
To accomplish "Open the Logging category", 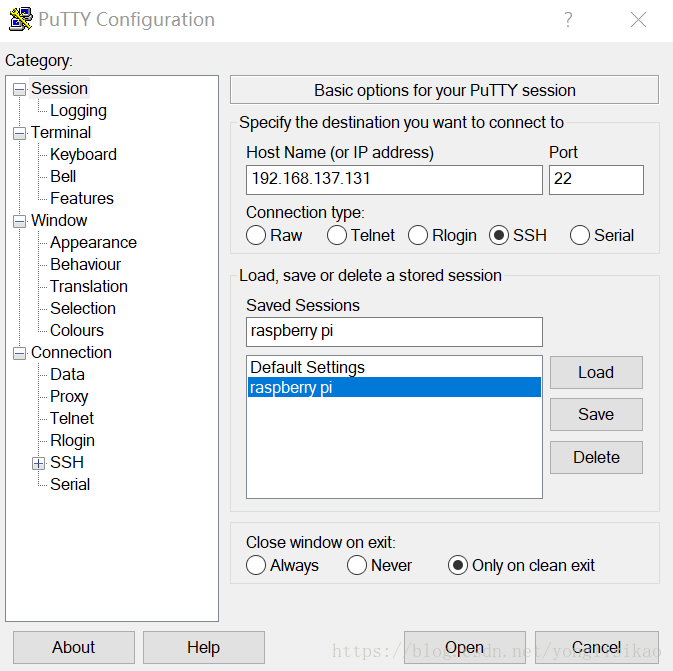I will click(78, 111).
